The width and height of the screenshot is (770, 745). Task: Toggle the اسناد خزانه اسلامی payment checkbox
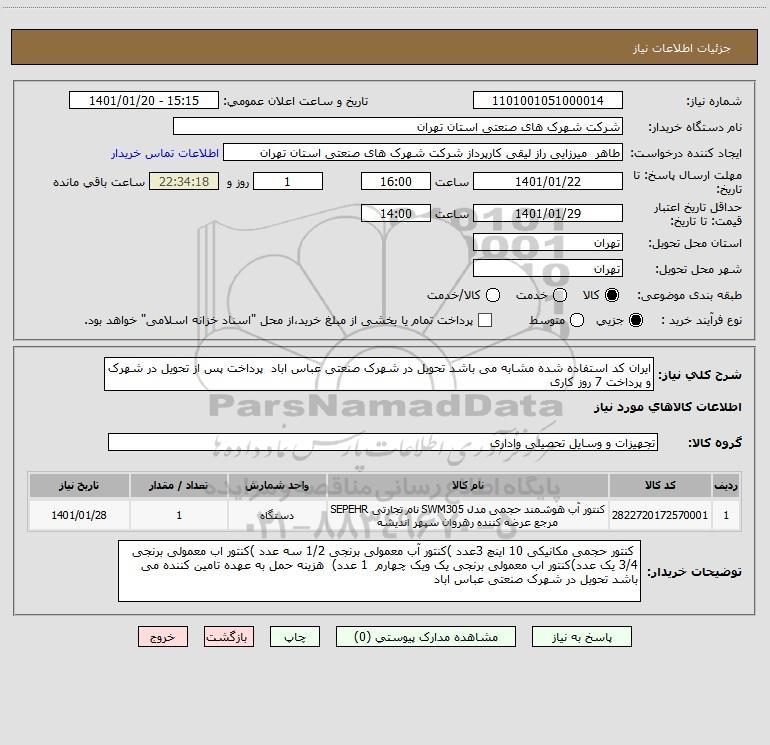coord(485,320)
